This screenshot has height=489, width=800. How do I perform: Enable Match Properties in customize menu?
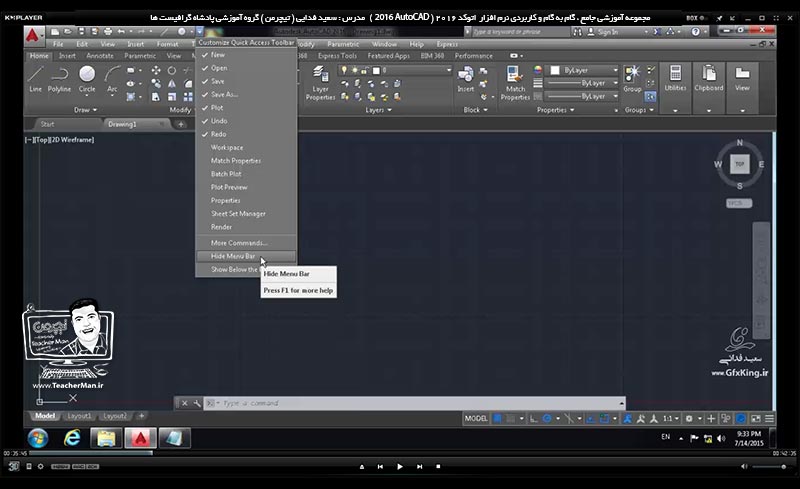click(246, 161)
